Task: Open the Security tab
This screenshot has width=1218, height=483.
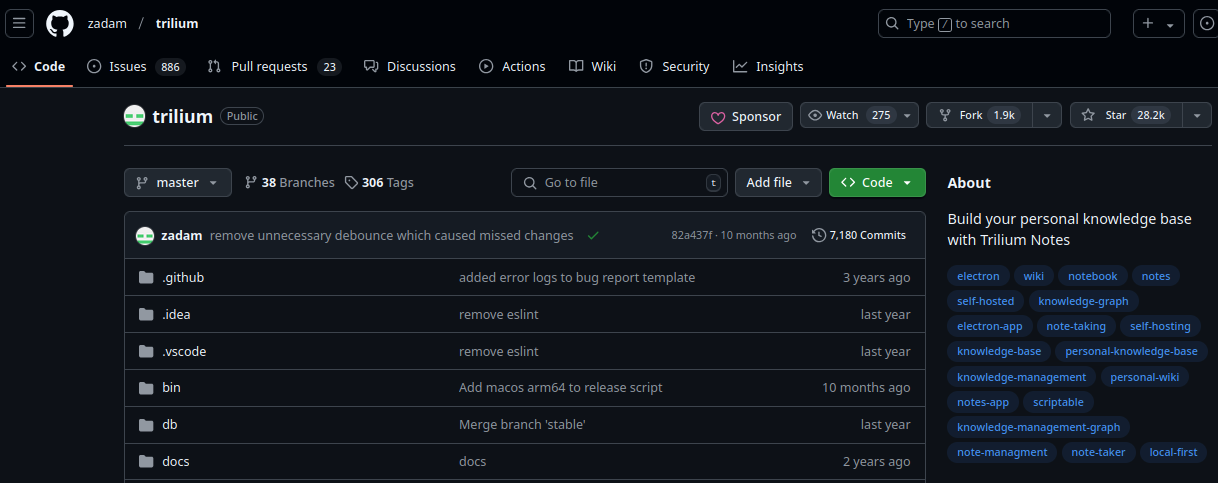Action: click(675, 66)
